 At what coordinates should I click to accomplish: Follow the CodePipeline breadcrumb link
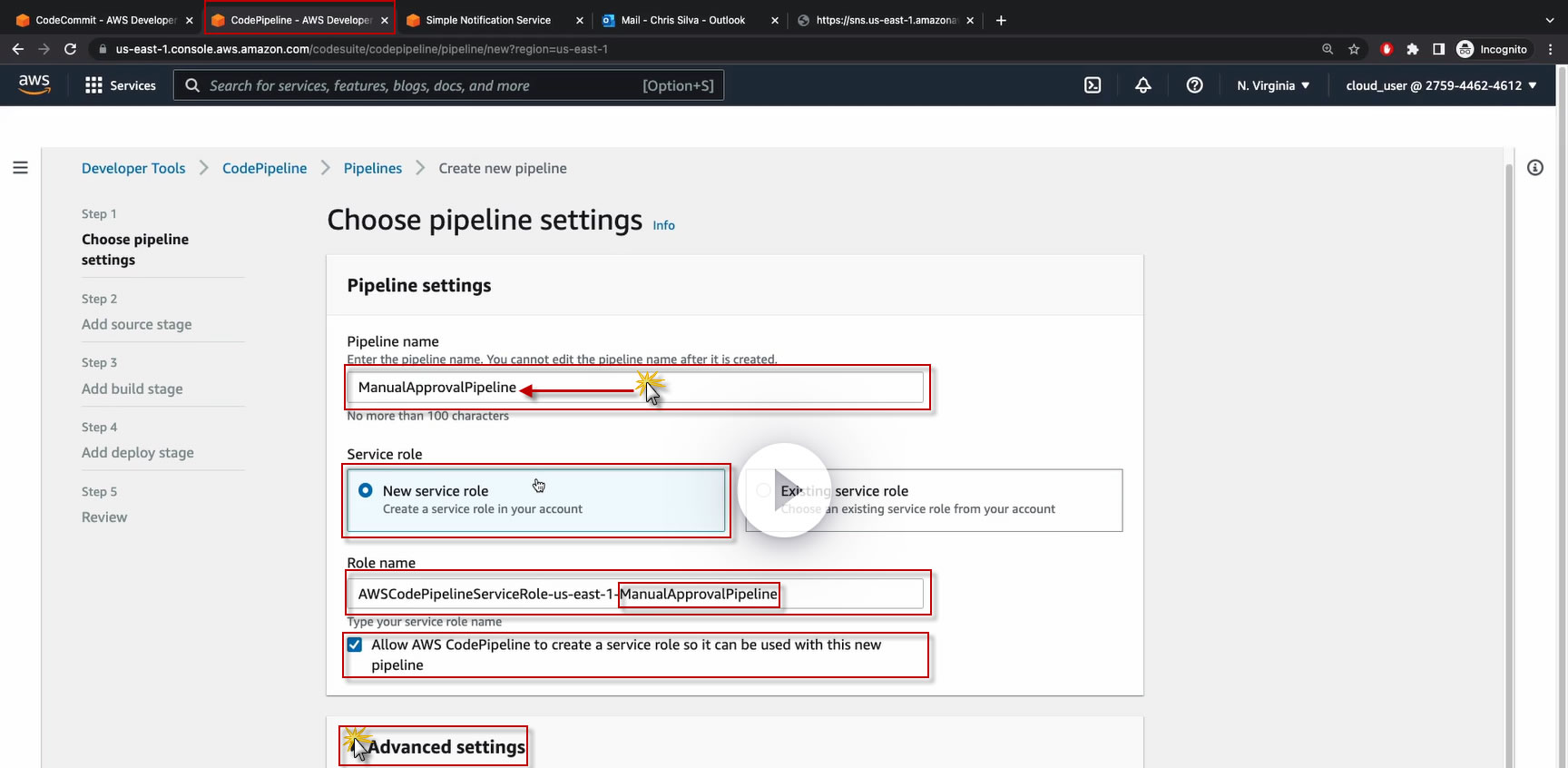265,168
